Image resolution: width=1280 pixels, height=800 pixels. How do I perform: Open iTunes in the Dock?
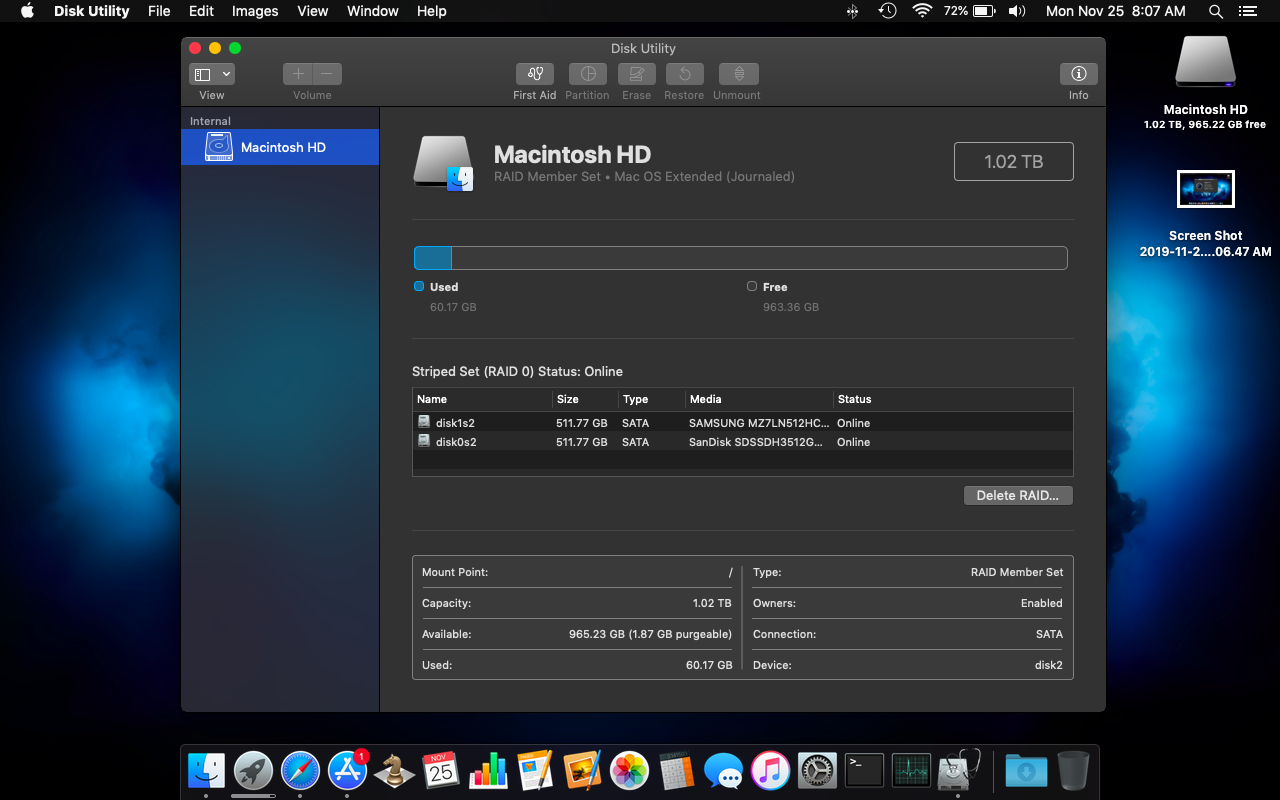(770, 770)
